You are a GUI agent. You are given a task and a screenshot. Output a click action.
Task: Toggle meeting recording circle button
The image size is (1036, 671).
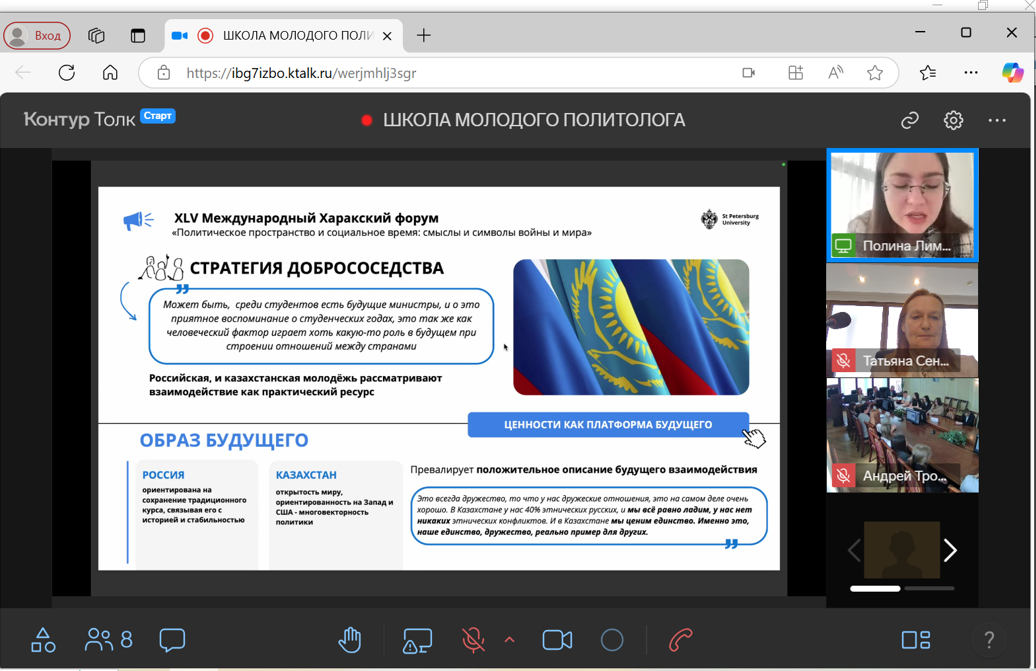coord(612,640)
